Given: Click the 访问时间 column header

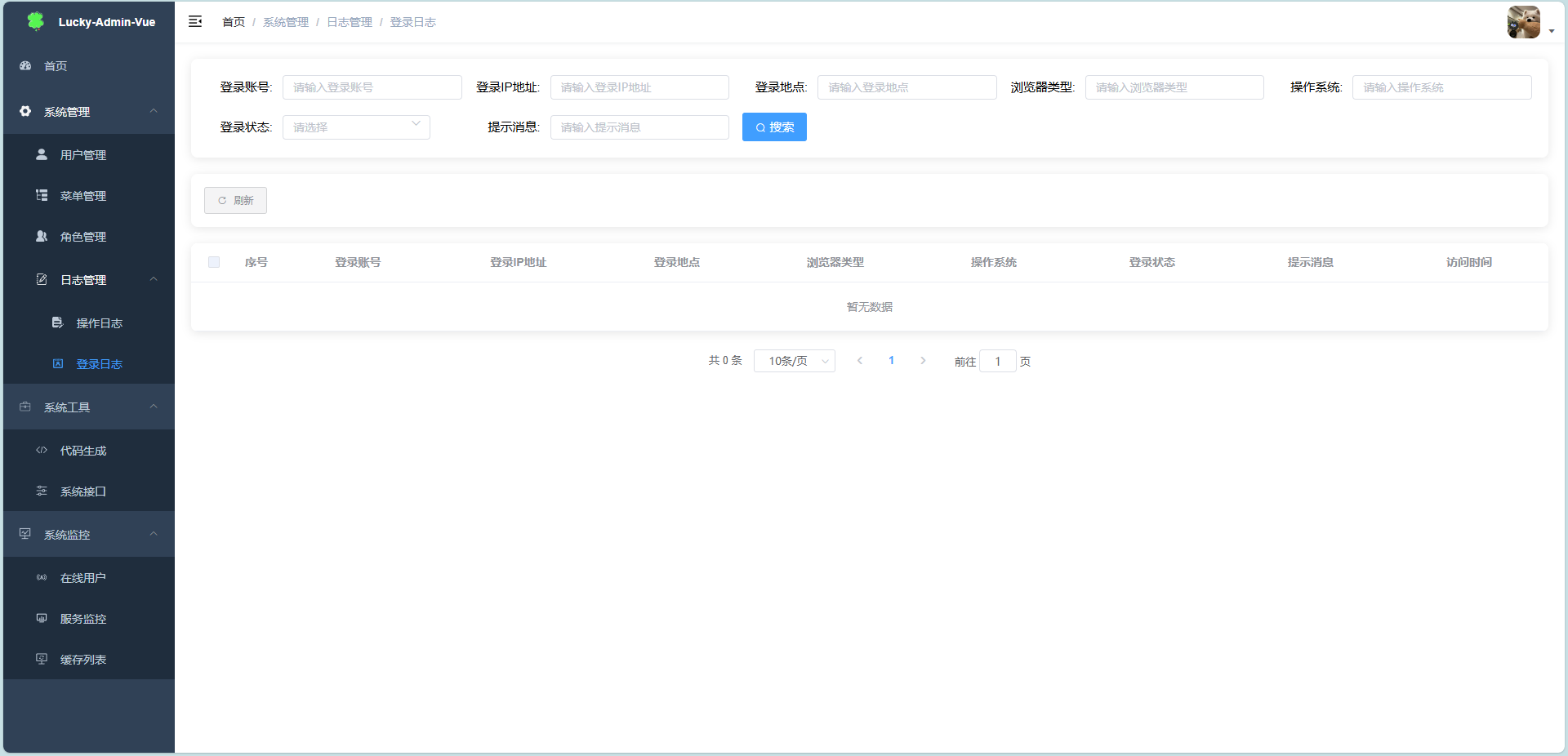Looking at the screenshot, I should pos(1468,262).
